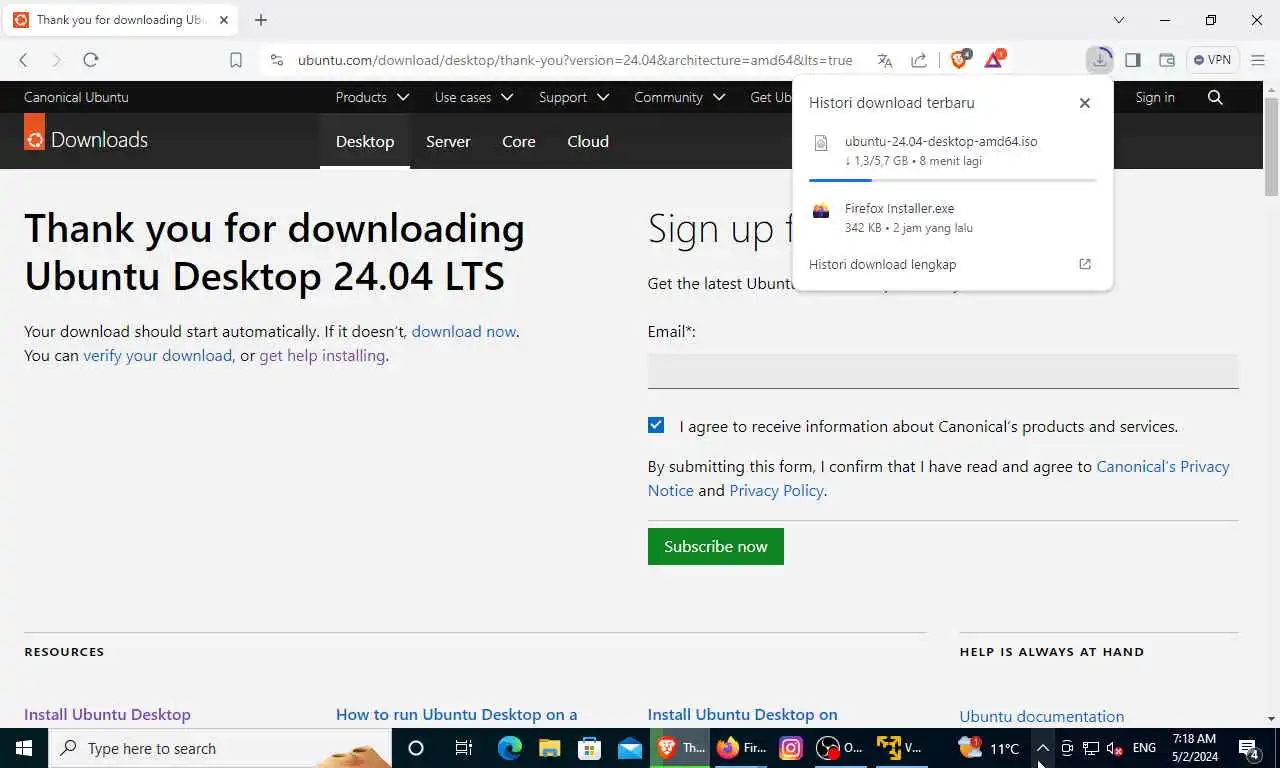Switch to the Cloud downloads tab
Image resolution: width=1280 pixels, height=768 pixels.
click(588, 141)
